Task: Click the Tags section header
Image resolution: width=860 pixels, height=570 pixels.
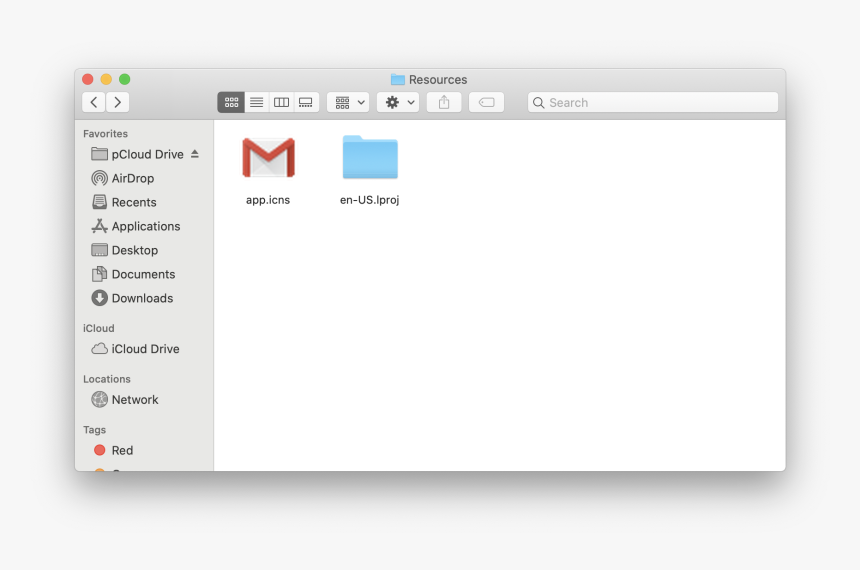Action: click(x=94, y=430)
